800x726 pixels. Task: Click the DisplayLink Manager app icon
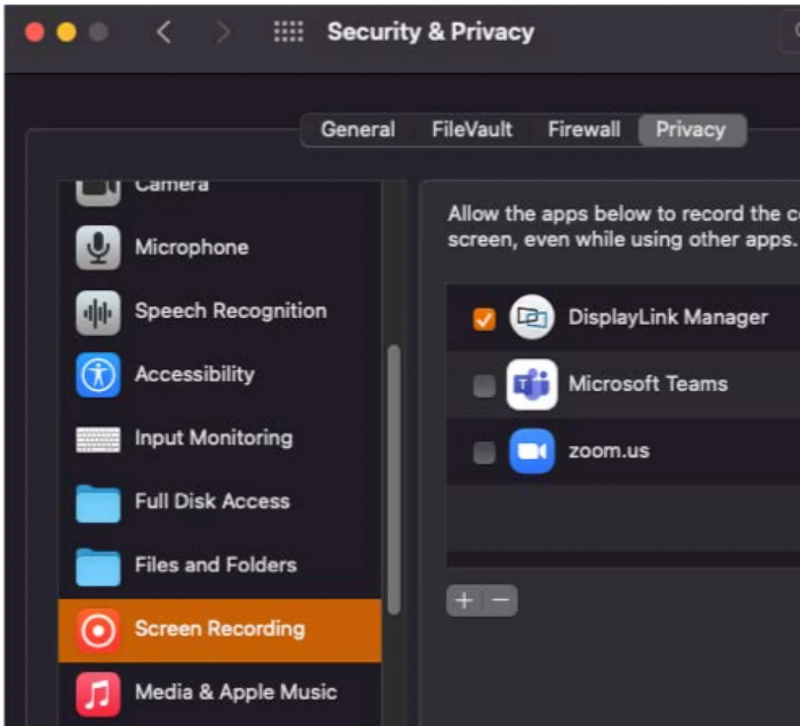click(531, 318)
